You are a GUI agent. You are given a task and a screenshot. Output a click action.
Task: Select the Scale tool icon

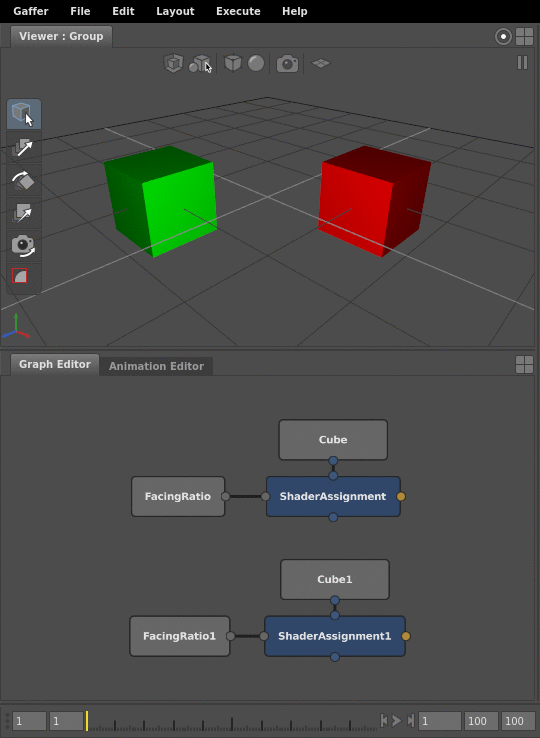(24, 213)
